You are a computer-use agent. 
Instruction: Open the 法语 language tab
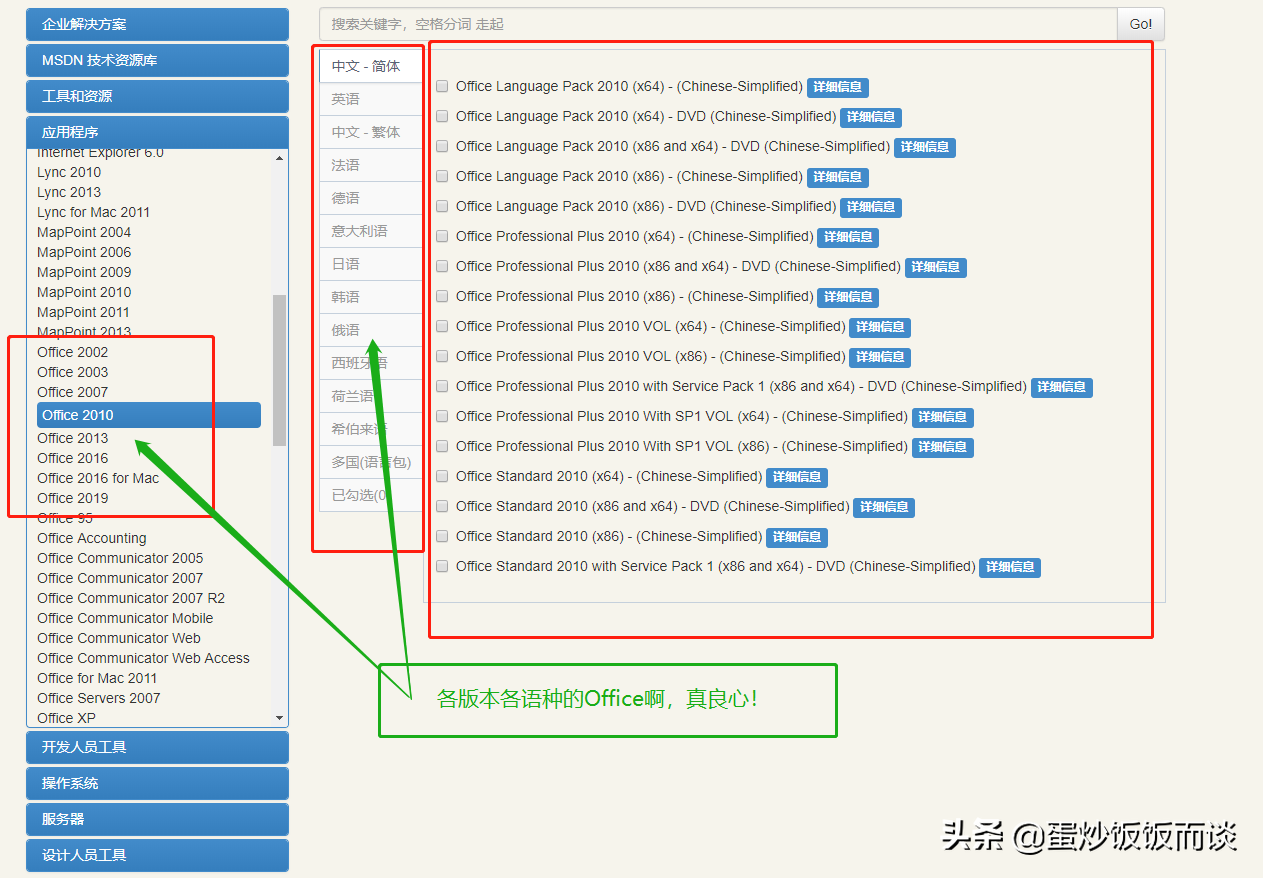(370, 165)
